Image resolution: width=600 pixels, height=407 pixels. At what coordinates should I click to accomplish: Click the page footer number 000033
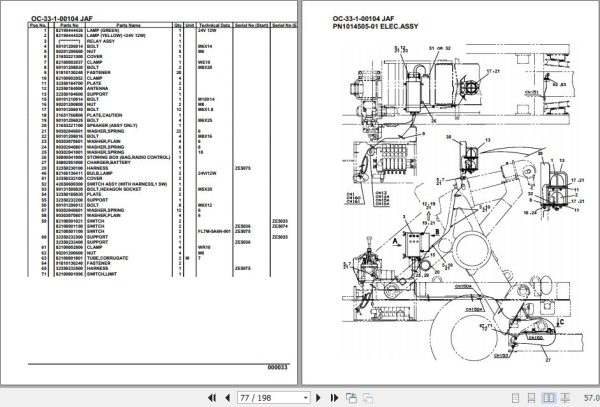pos(277,367)
